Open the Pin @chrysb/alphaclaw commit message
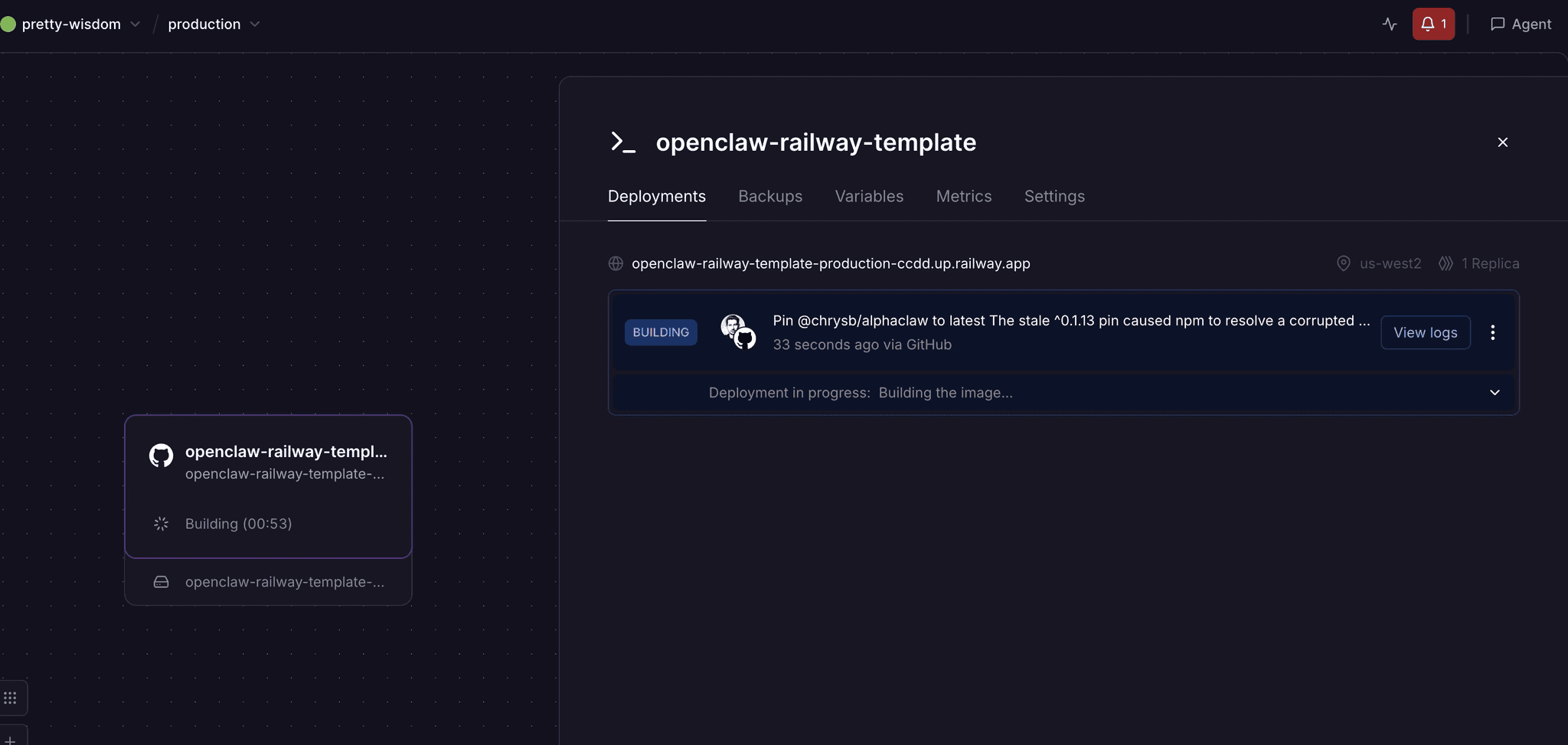 tap(1071, 321)
